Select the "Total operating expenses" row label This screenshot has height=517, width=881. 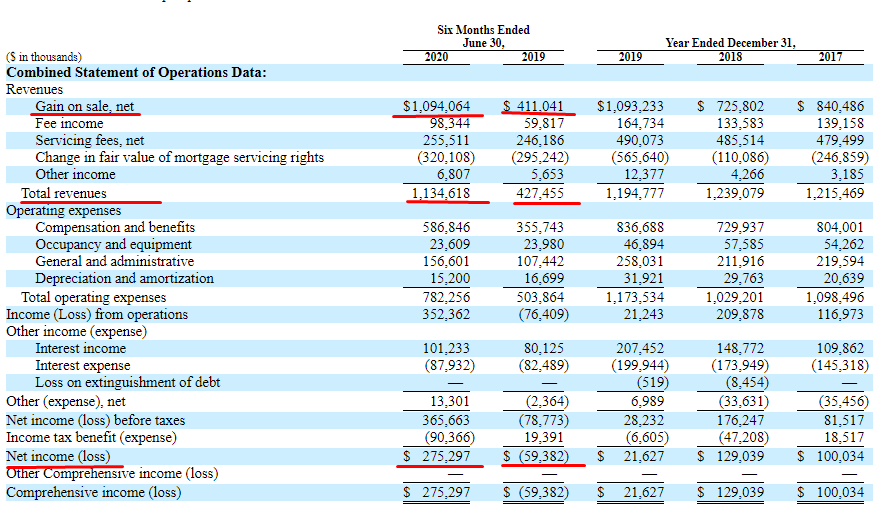click(x=94, y=297)
